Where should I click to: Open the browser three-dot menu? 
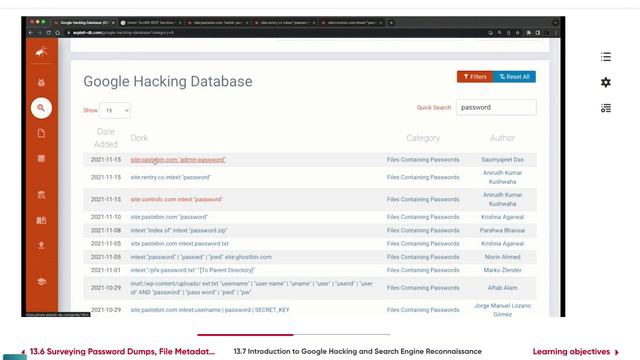click(x=556, y=33)
